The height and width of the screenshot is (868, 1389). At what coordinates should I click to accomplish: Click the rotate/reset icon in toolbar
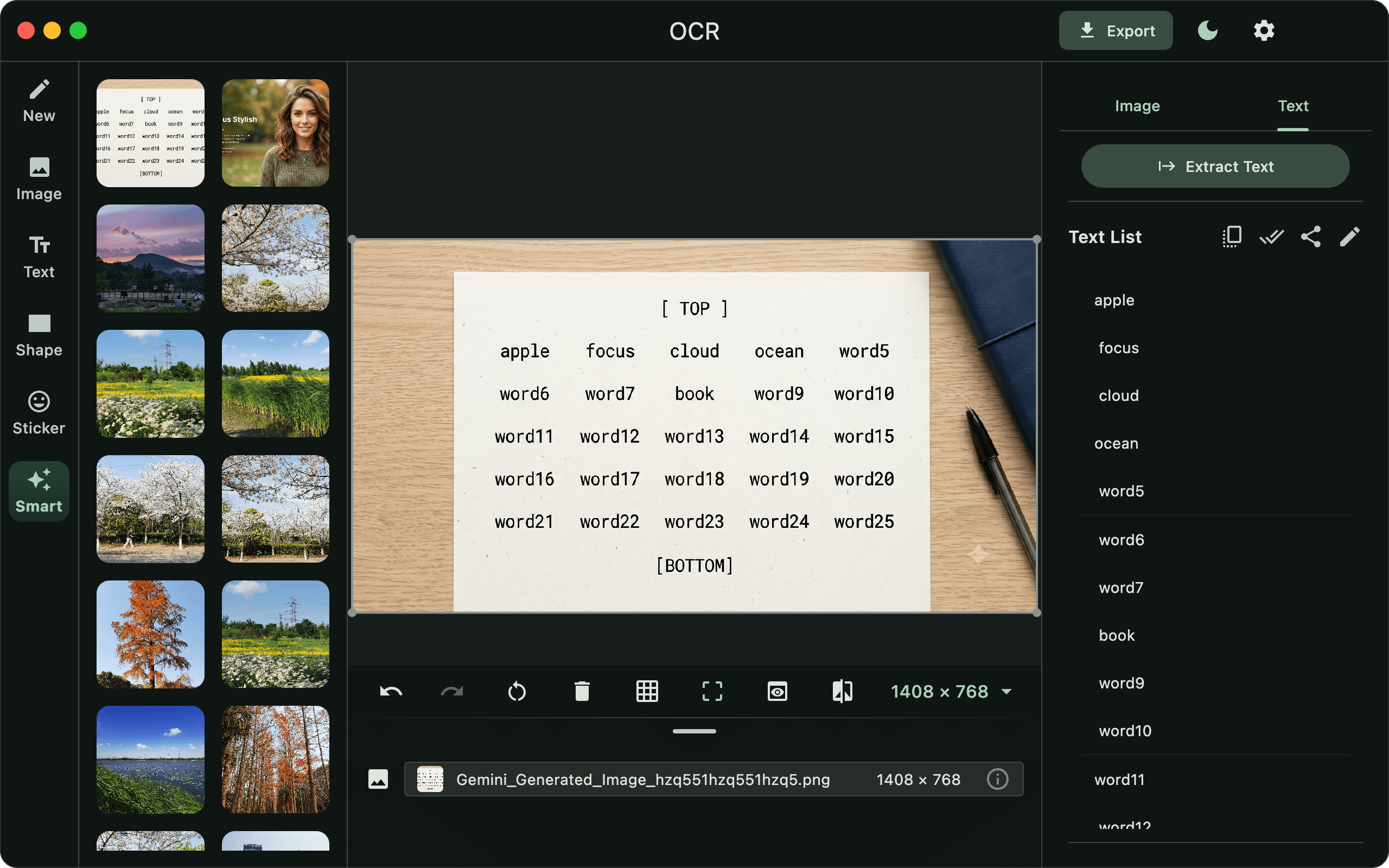tap(517, 691)
